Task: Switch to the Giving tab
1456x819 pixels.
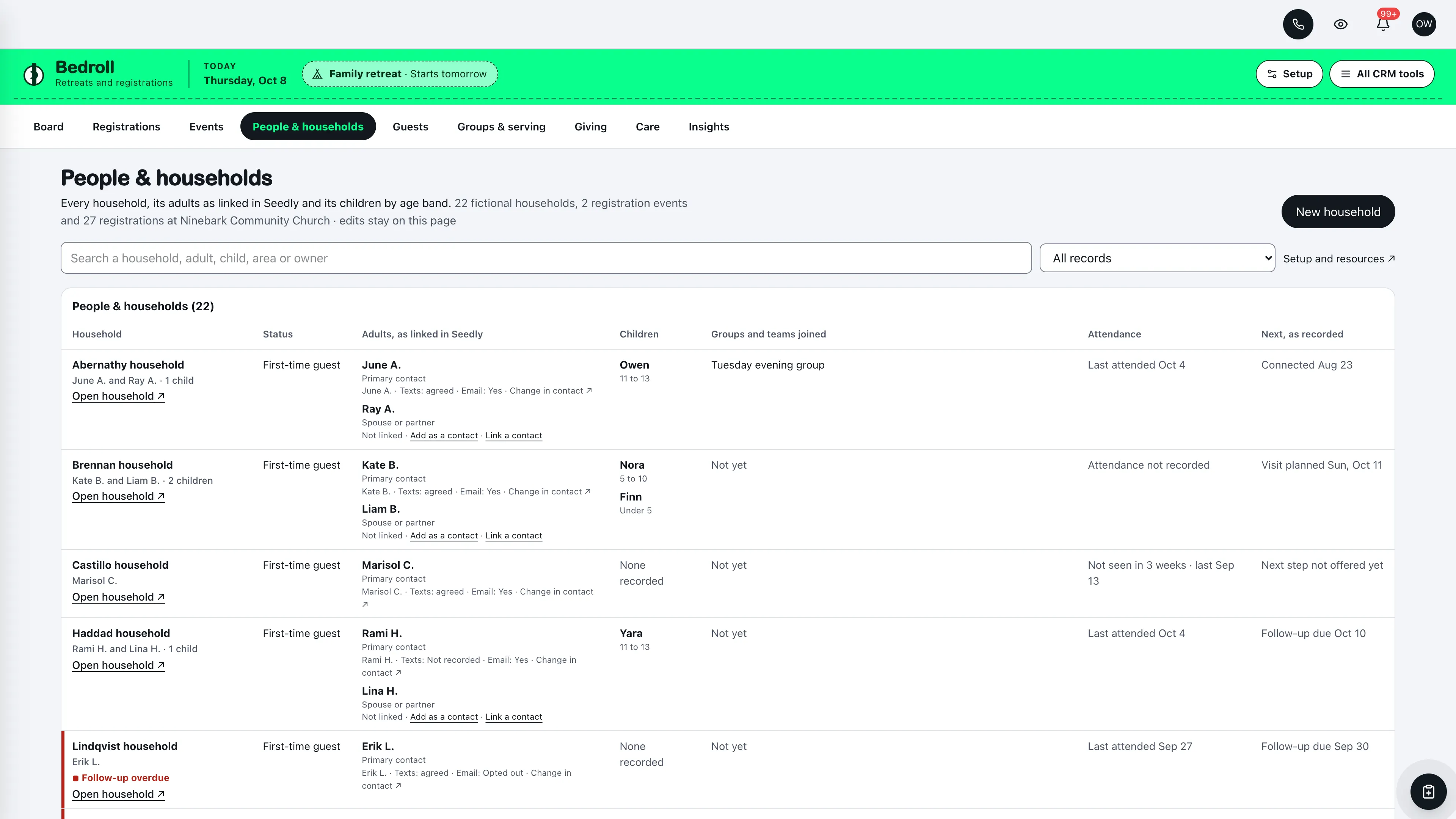Action: 591,127
